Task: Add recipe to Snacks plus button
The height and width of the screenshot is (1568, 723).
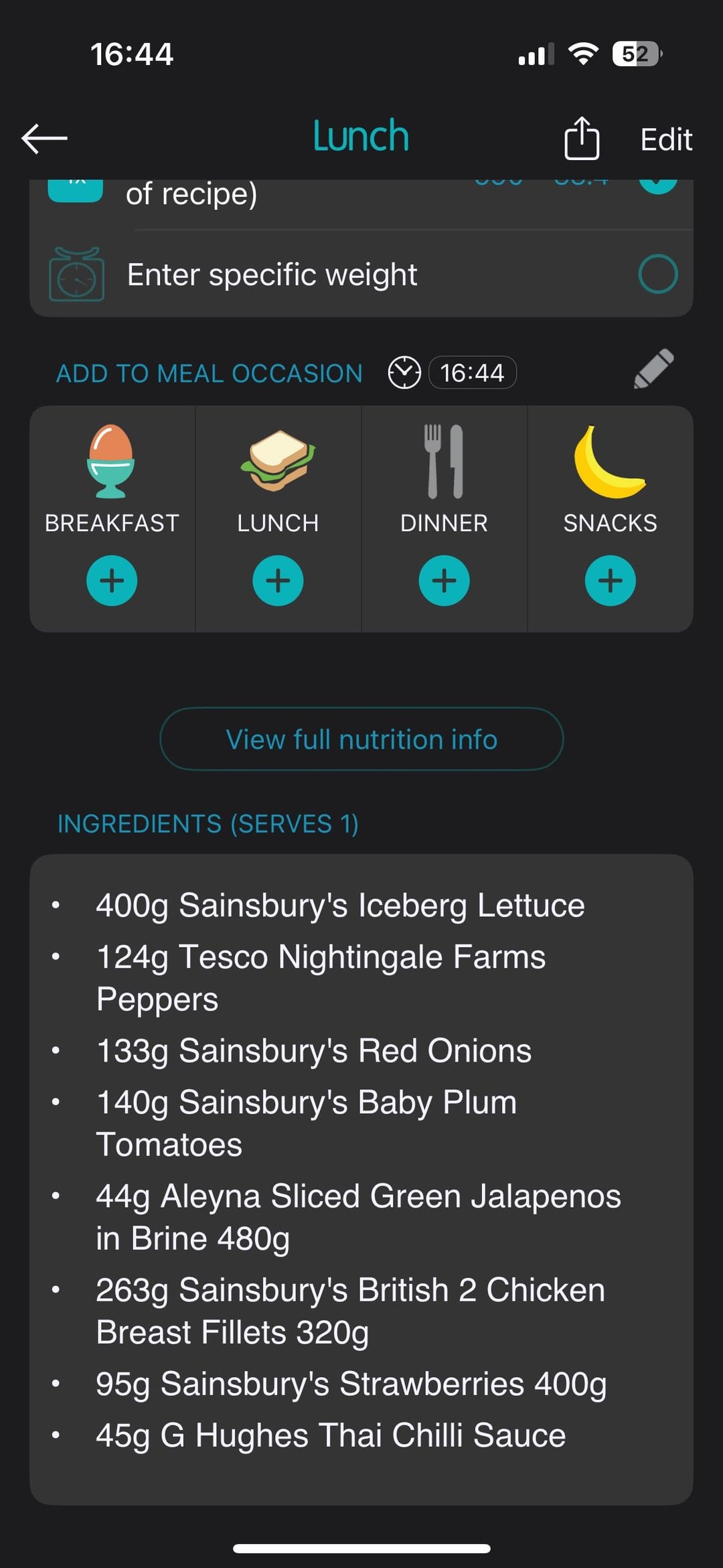Action: (610, 581)
